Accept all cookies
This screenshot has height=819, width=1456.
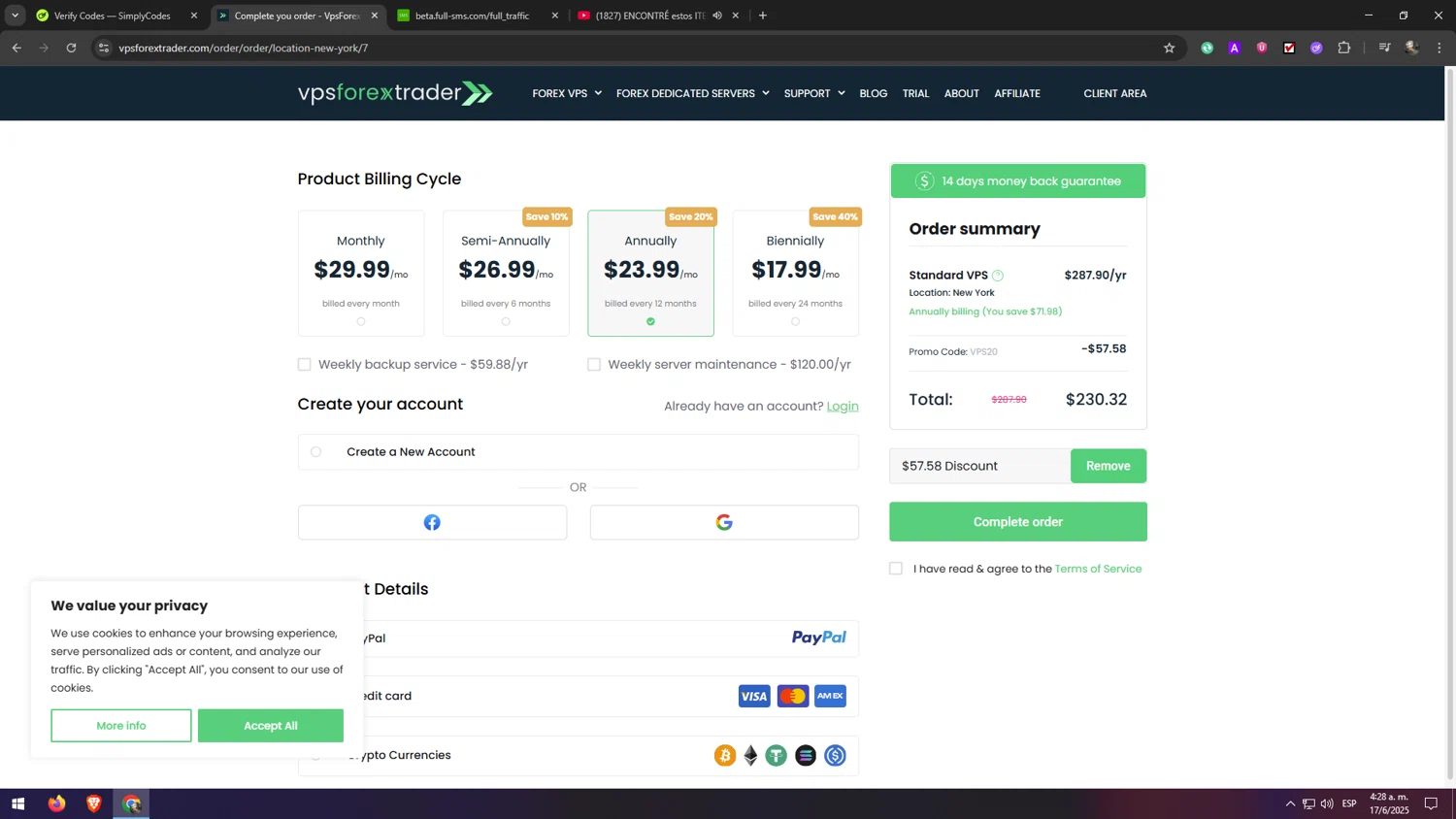tap(271, 726)
